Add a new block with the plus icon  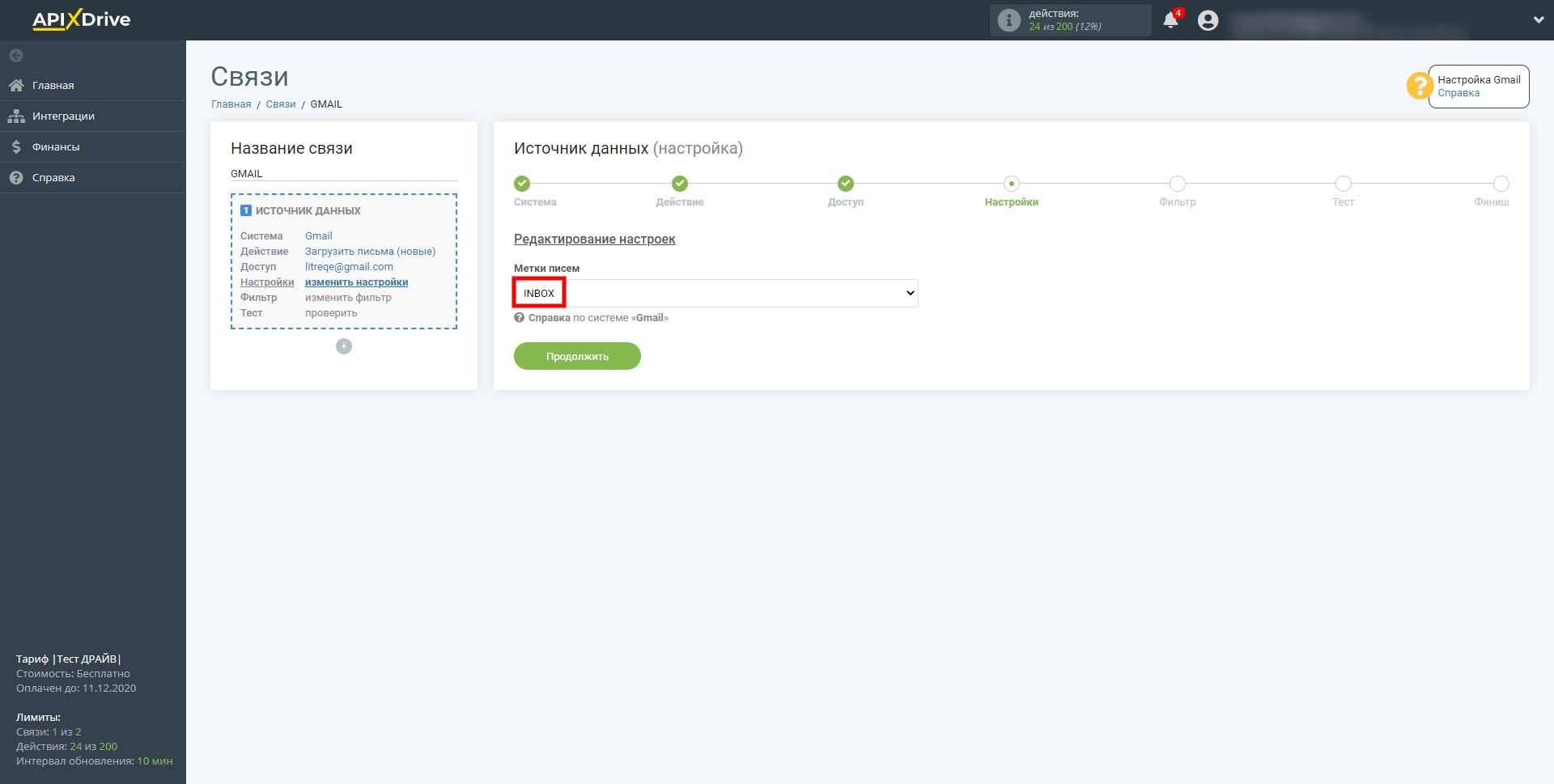pyautogui.click(x=344, y=346)
